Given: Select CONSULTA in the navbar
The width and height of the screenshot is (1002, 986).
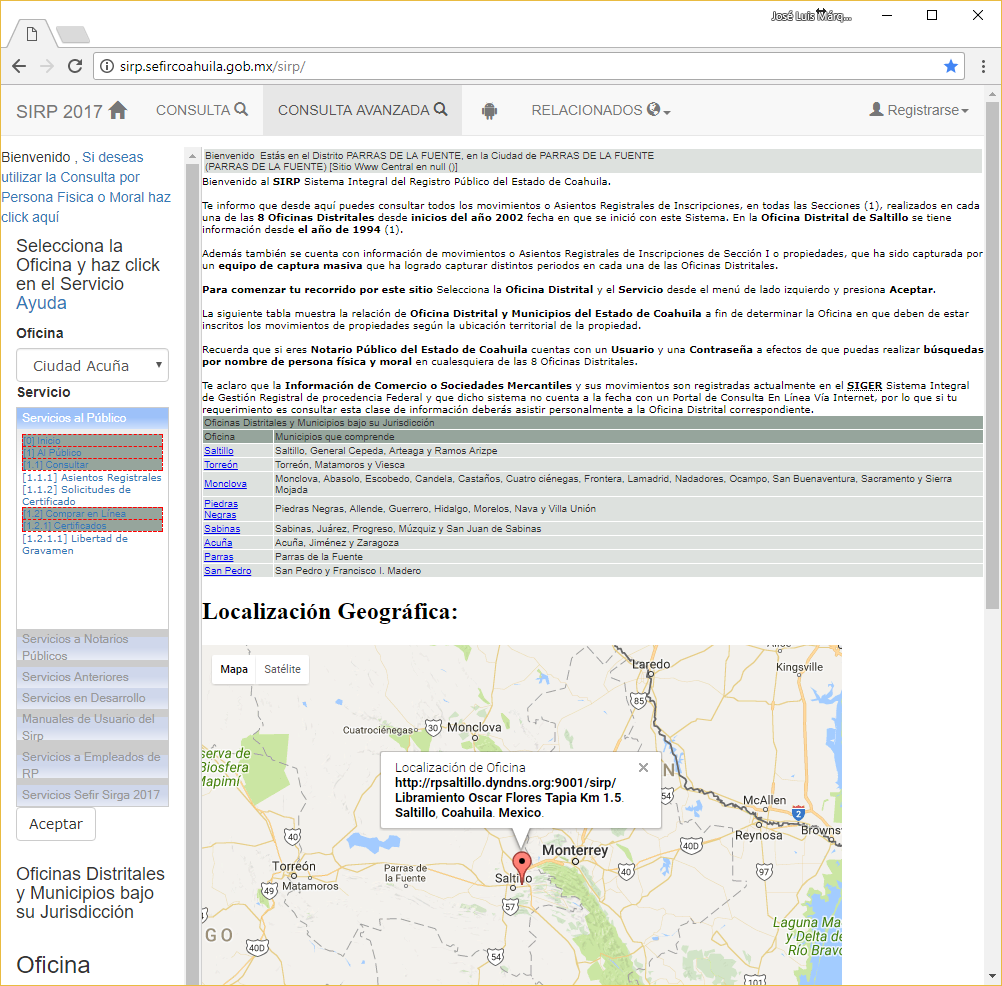Looking at the screenshot, I should click(x=202, y=111).
